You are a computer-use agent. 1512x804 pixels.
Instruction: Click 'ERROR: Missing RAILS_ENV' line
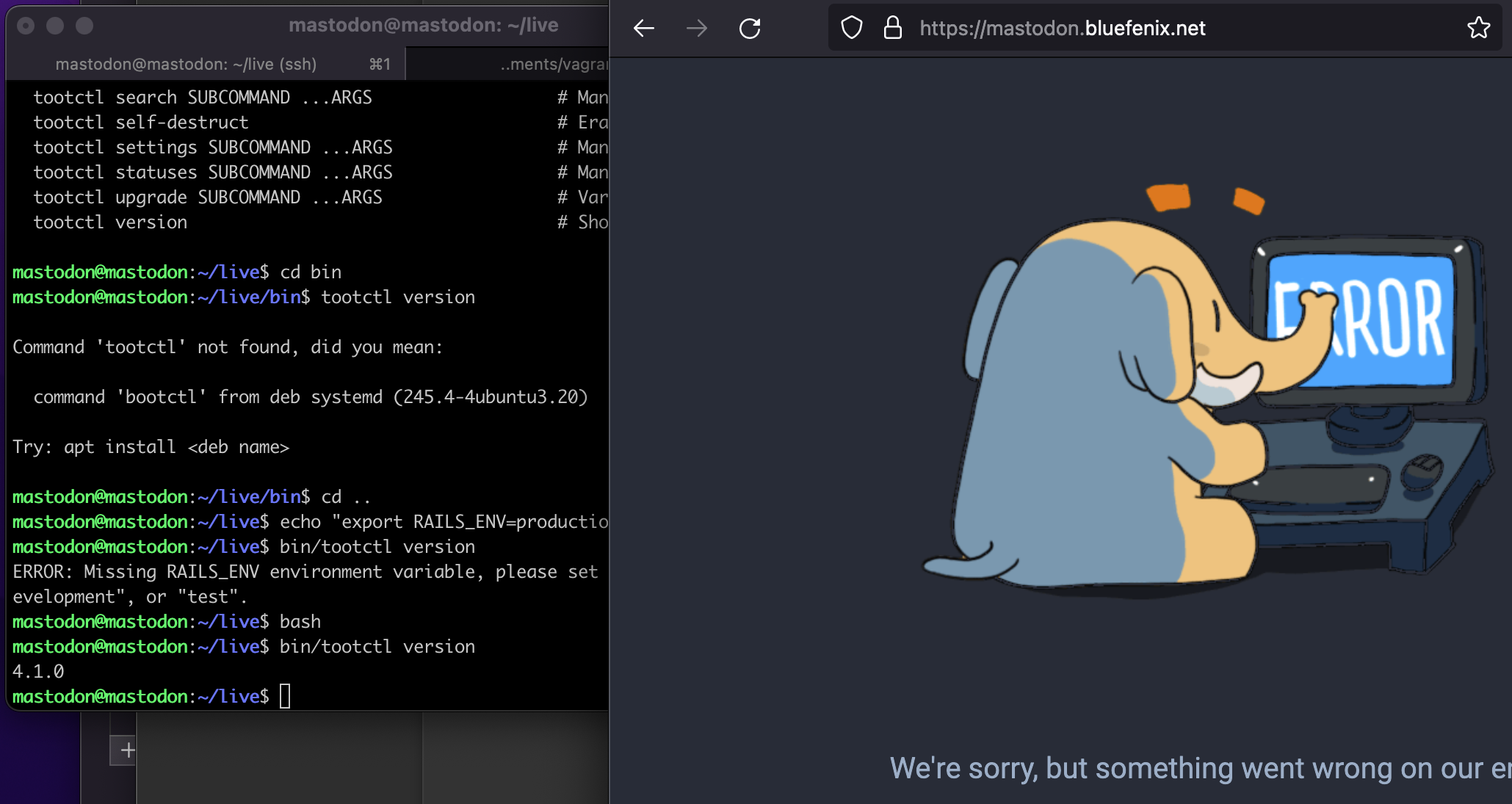tap(305, 571)
